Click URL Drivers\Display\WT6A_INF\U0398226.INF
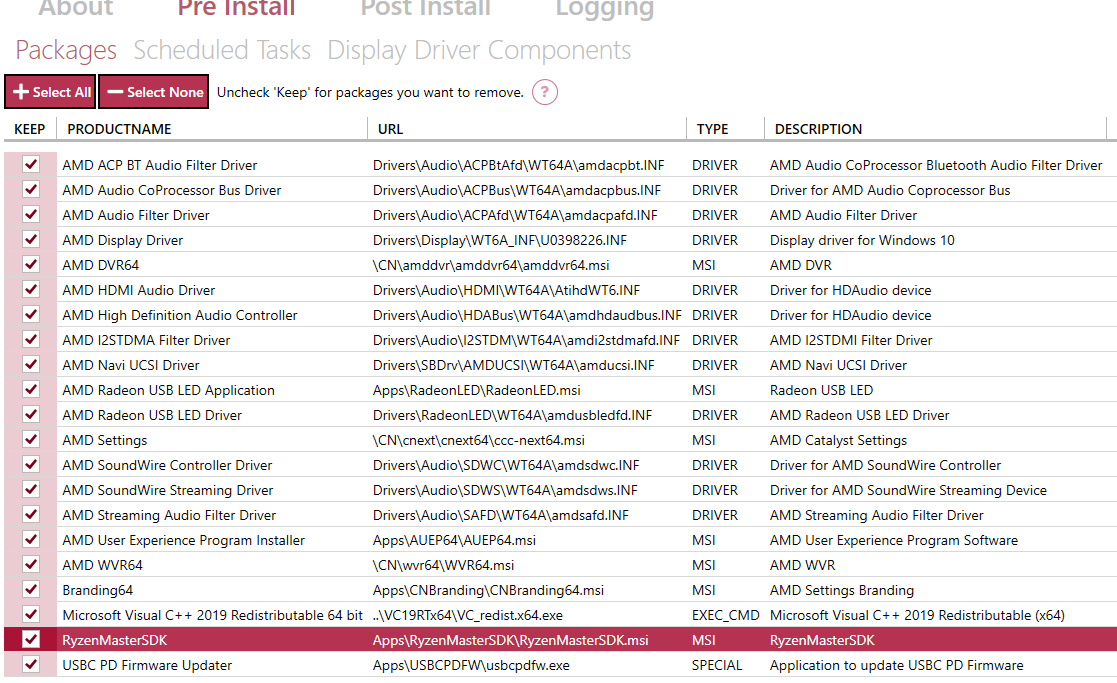The height and width of the screenshot is (683, 1117). pos(500,240)
